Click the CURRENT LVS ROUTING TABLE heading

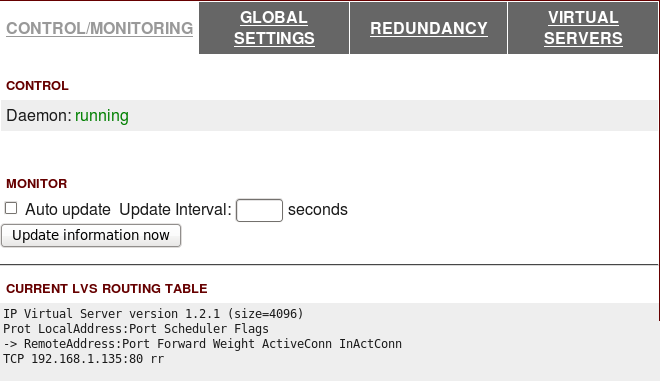pyautogui.click(x=106, y=288)
